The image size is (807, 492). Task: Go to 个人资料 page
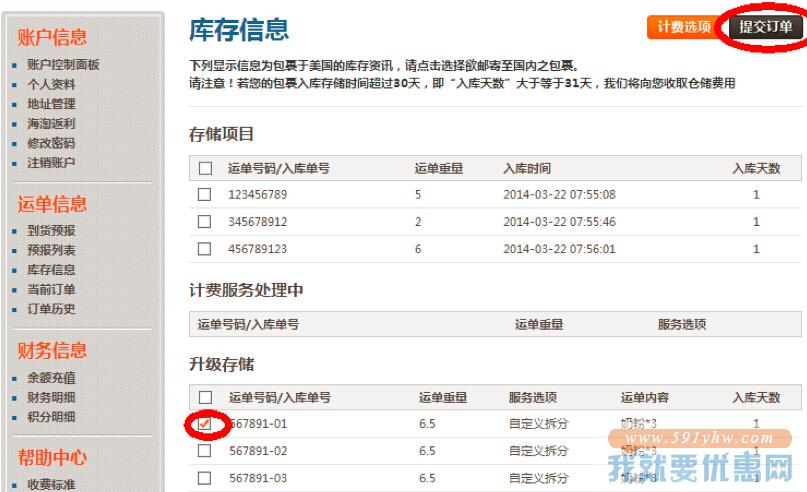(x=51, y=84)
